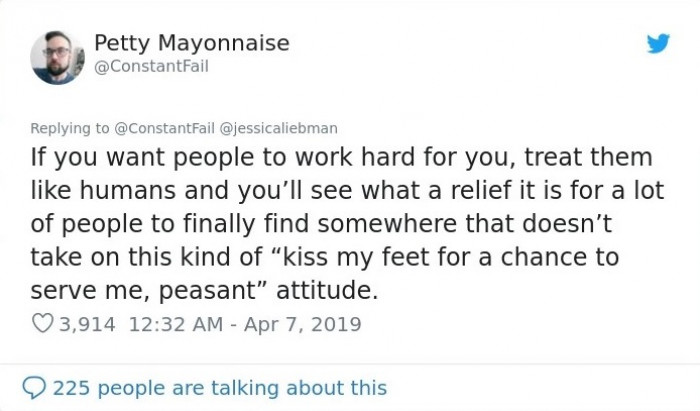Click the @ConstantFail handle under the name

150,67
